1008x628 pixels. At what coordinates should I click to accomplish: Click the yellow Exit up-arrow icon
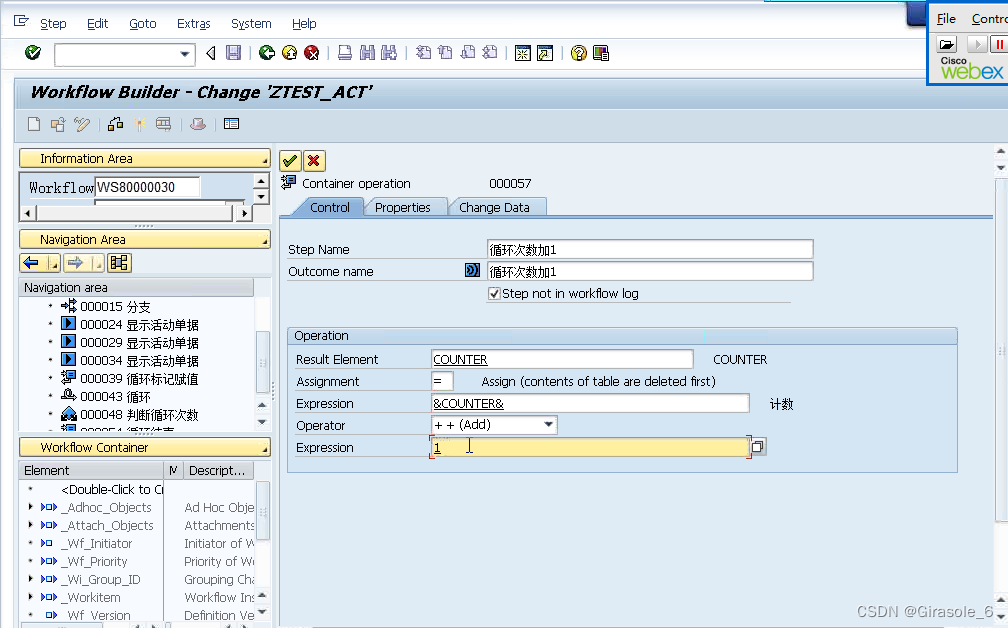tap(289, 53)
